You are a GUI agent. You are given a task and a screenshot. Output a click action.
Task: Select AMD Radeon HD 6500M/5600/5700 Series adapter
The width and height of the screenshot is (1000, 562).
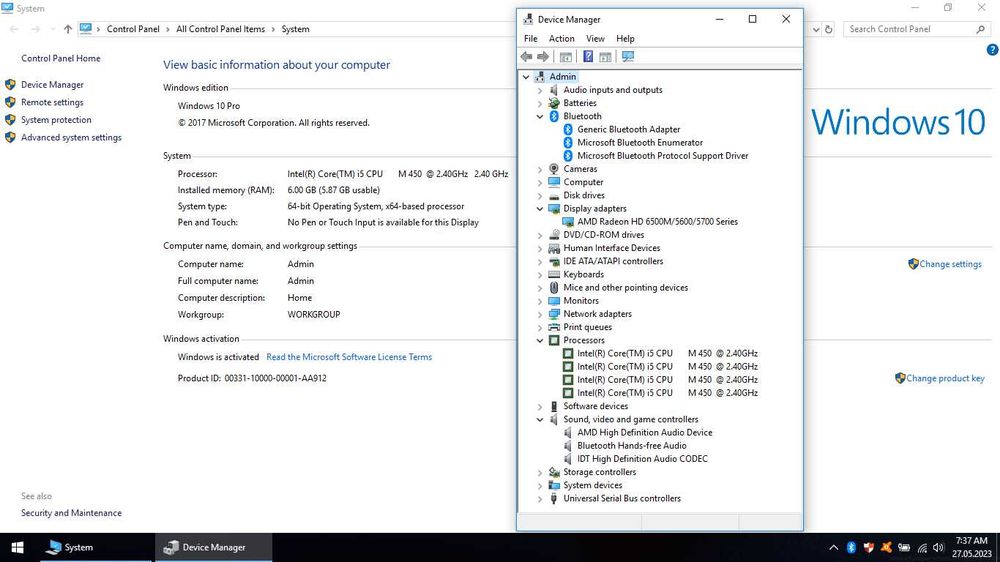[x=658, y=222]
